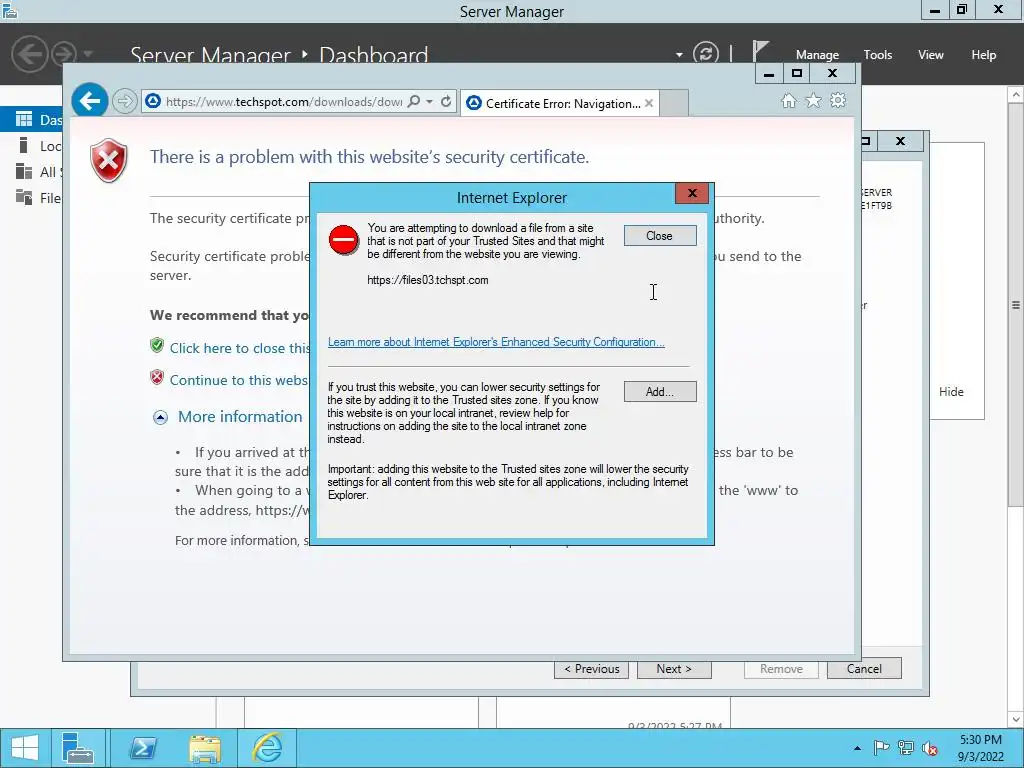Screen dimensions: 1024x768
Task: Open the View menu in Server Manager
Action: click(931, 55)
